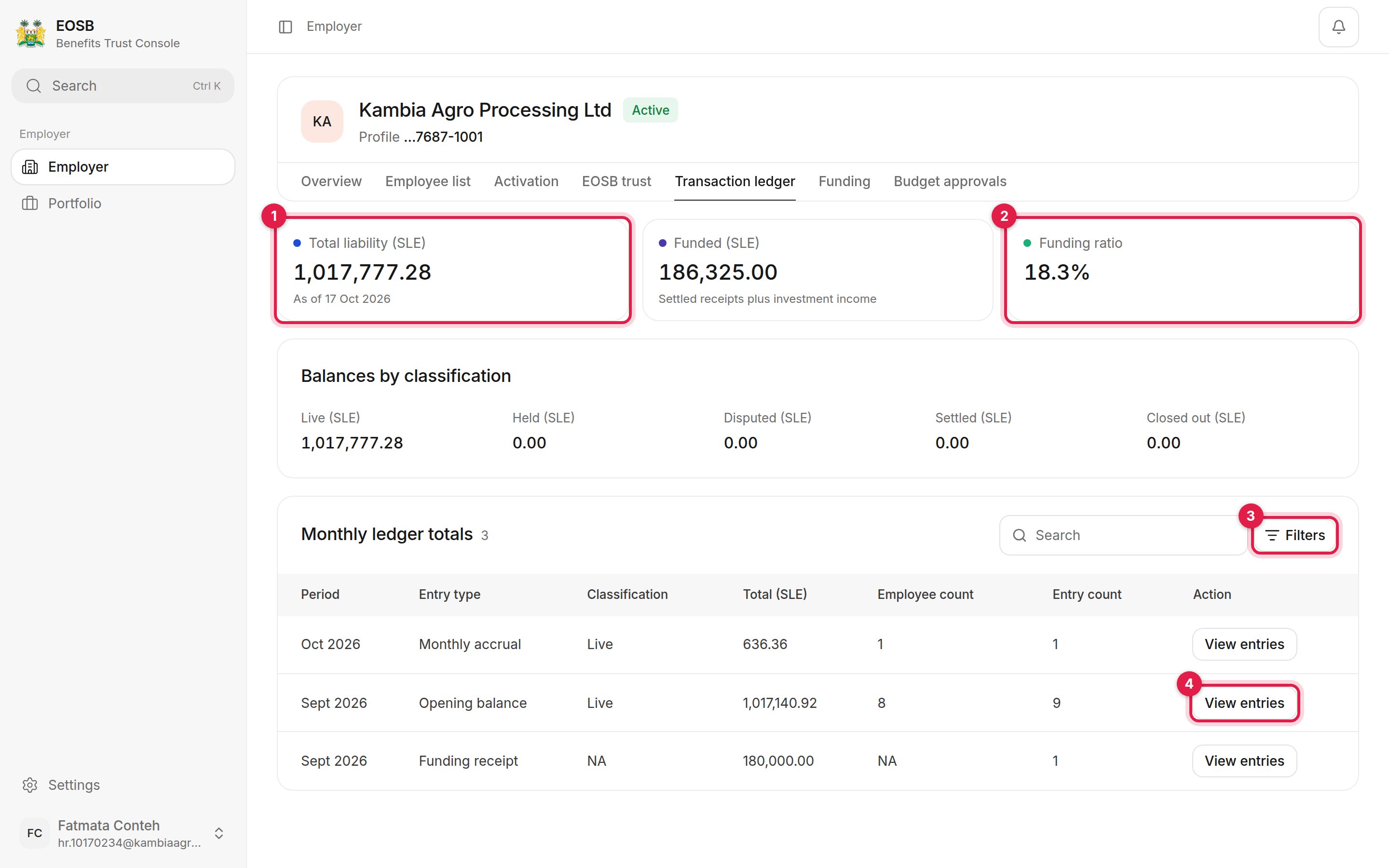Open the notifications bell
This screenshot has height=868, width=1389.
point(1338,27)
